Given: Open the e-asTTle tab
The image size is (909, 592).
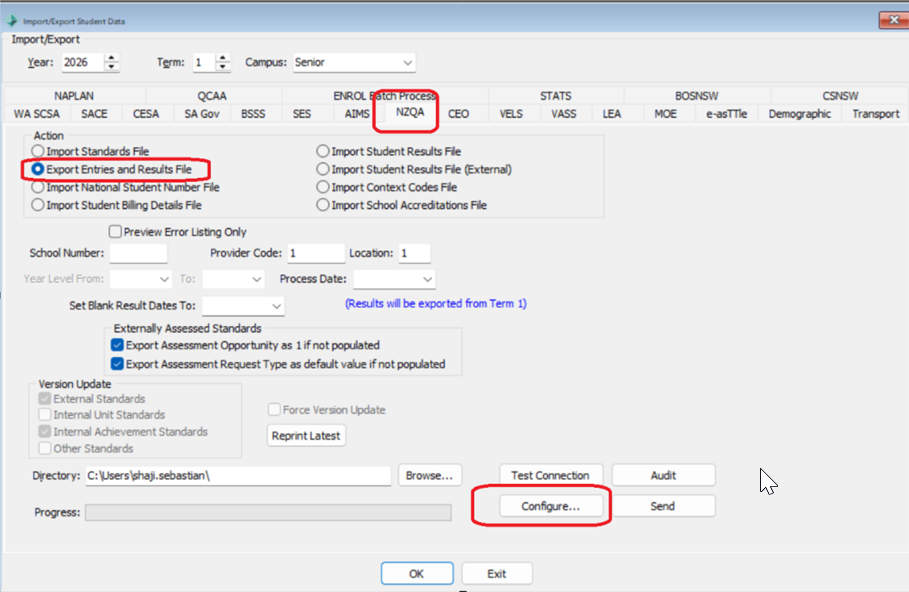Looking at the screenshot, I should point(726,114).
